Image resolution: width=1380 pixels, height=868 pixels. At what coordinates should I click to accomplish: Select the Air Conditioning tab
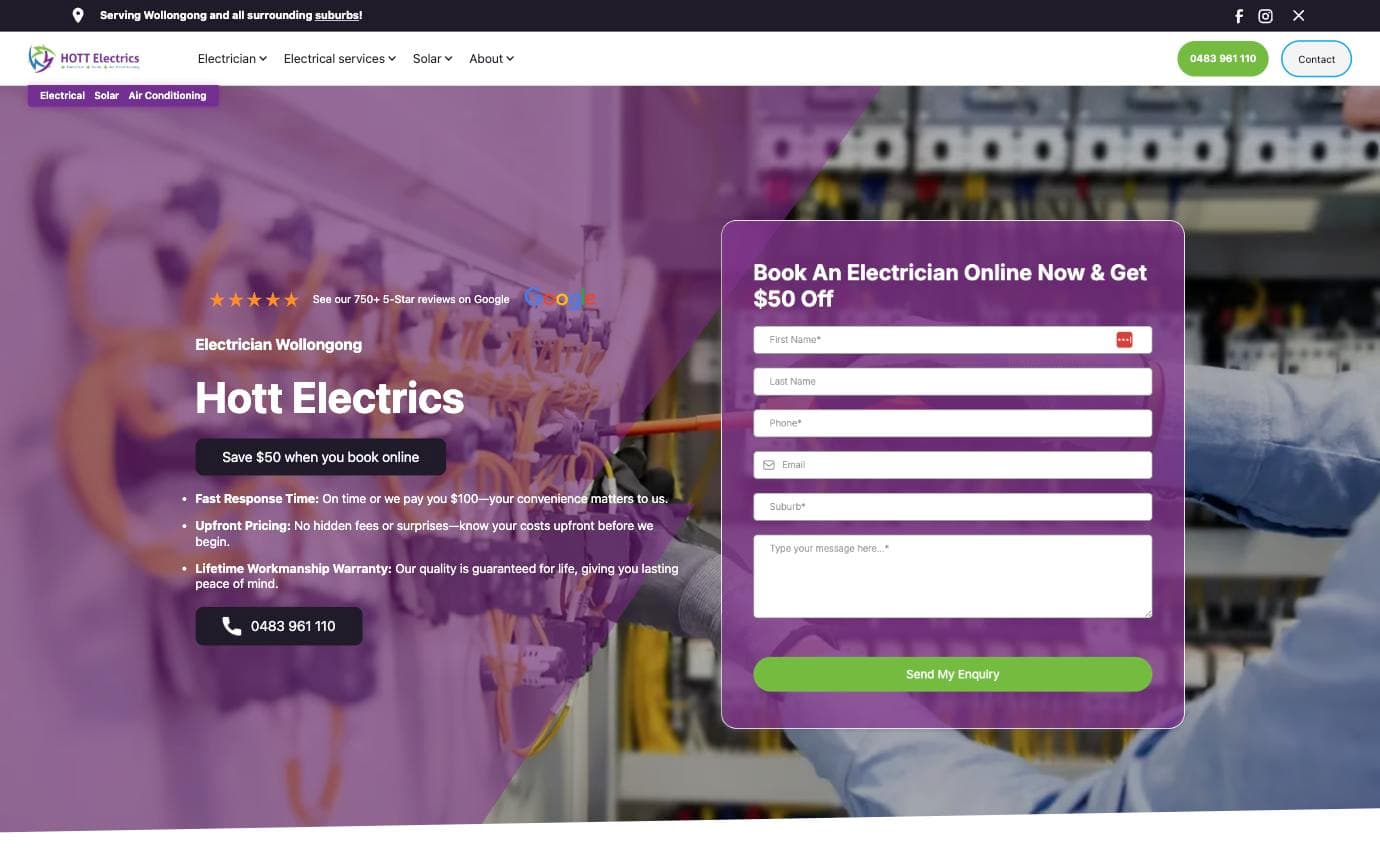click(x=167, y=96)
